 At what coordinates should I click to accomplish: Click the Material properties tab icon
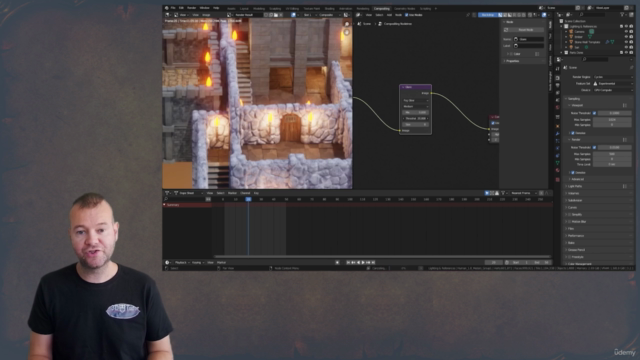point(558,170)
